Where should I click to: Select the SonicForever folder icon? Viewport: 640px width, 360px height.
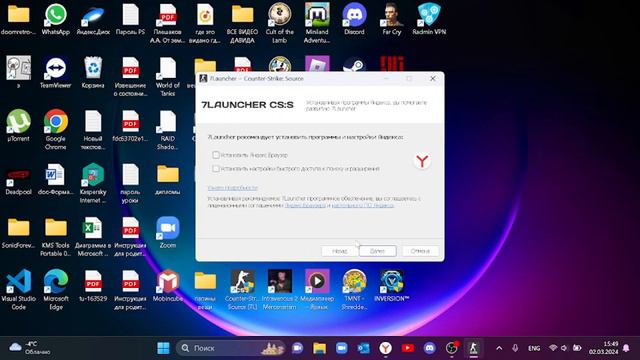18,233
